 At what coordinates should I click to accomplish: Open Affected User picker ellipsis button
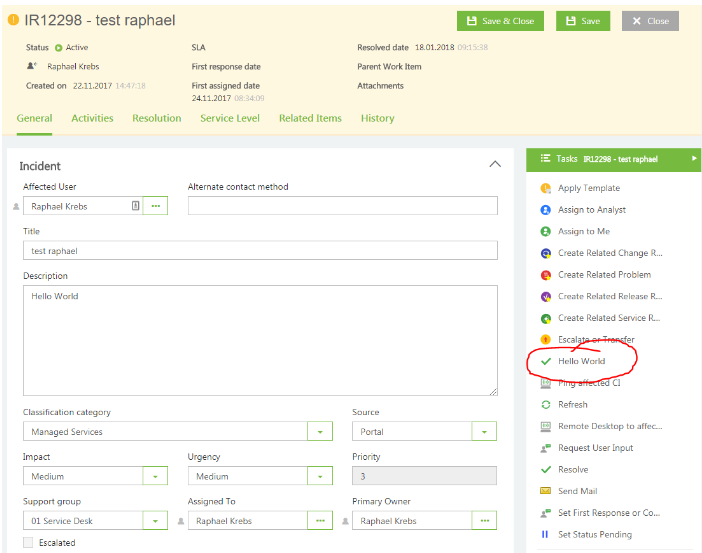[155, 206]
